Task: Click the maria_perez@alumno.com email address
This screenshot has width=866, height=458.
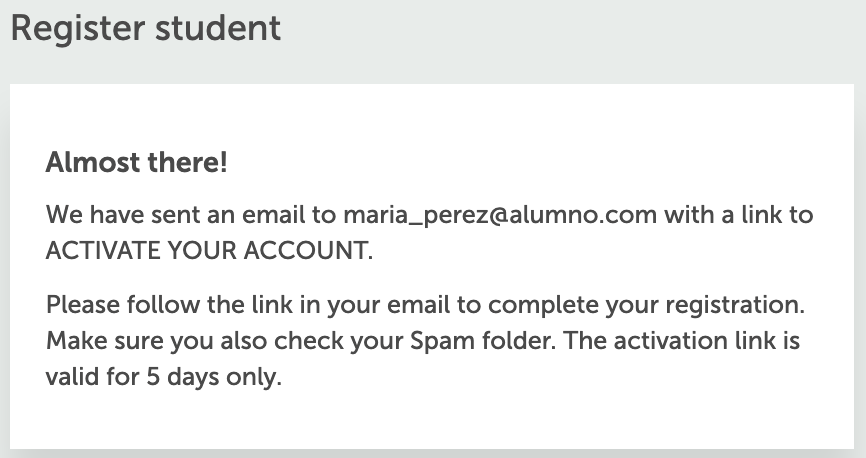Action: (501, 215)
